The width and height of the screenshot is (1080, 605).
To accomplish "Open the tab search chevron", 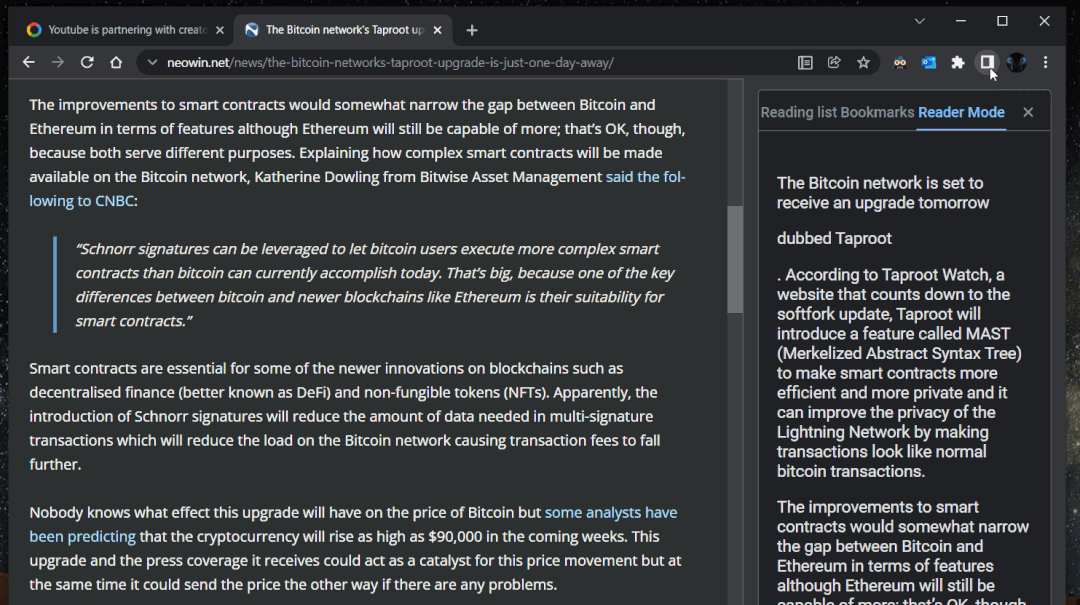I will pos(919,20).
